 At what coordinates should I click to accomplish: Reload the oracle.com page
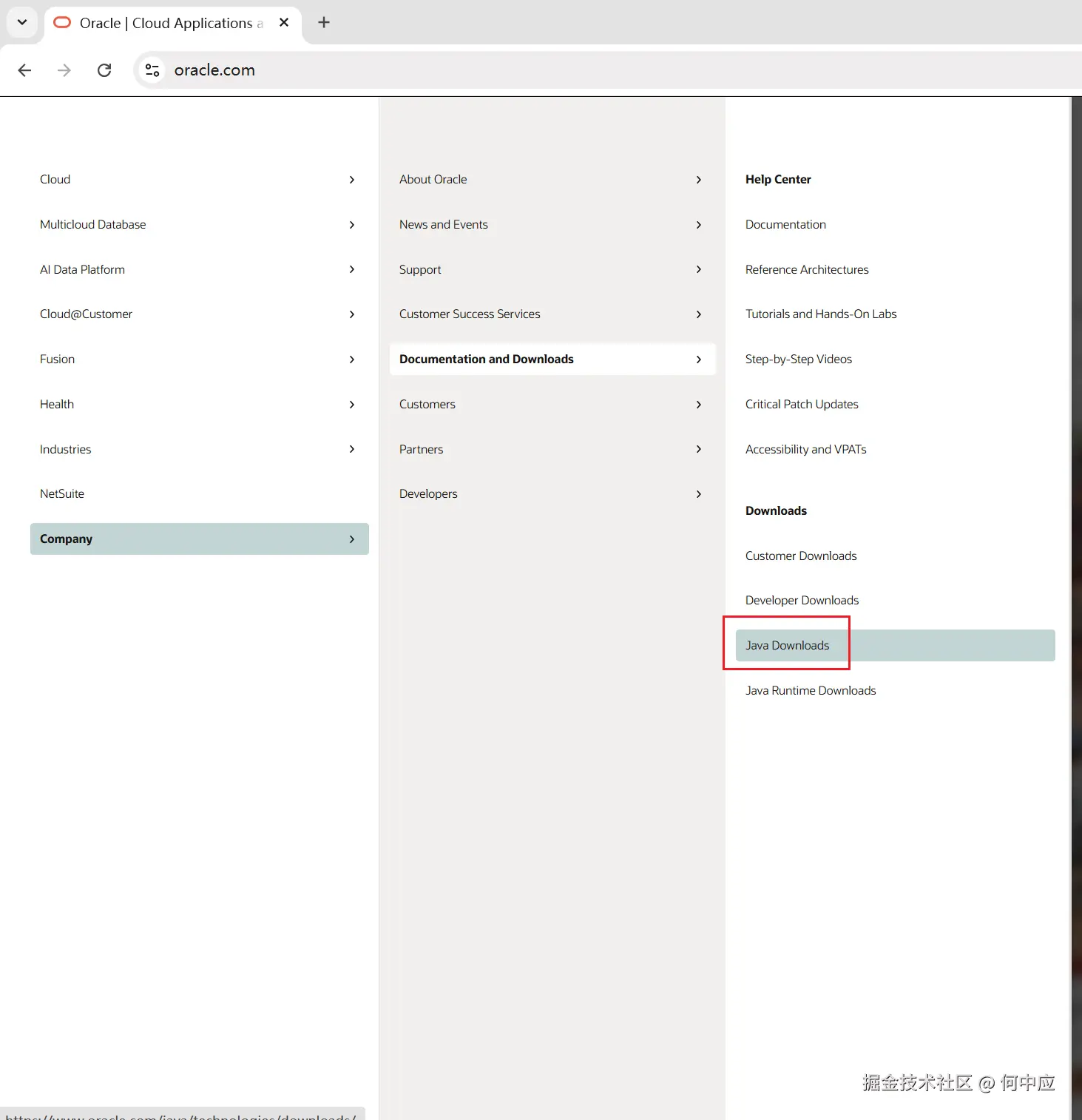[104, 70]
